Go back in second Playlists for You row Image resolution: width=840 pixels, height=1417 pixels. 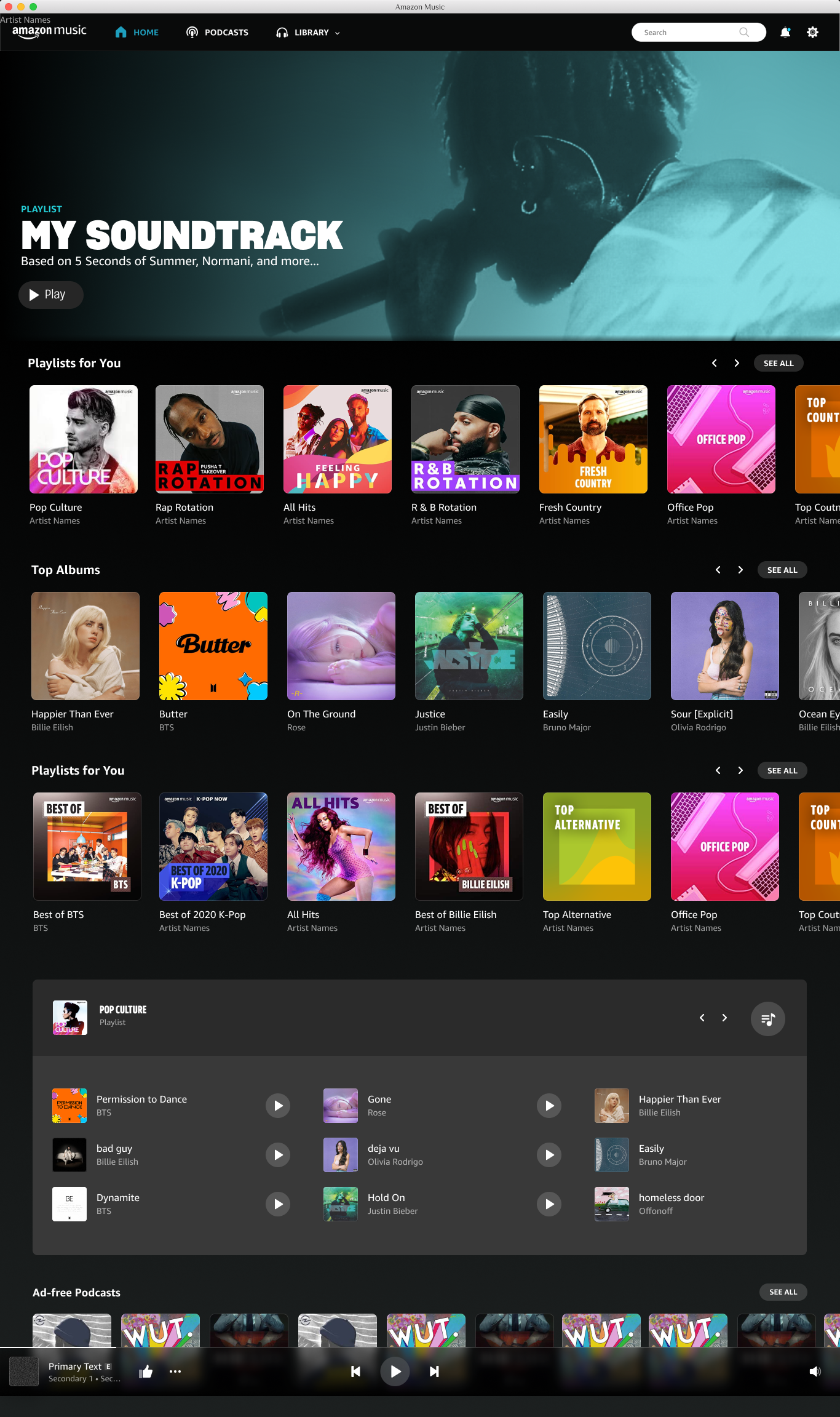tap(718, 770)
